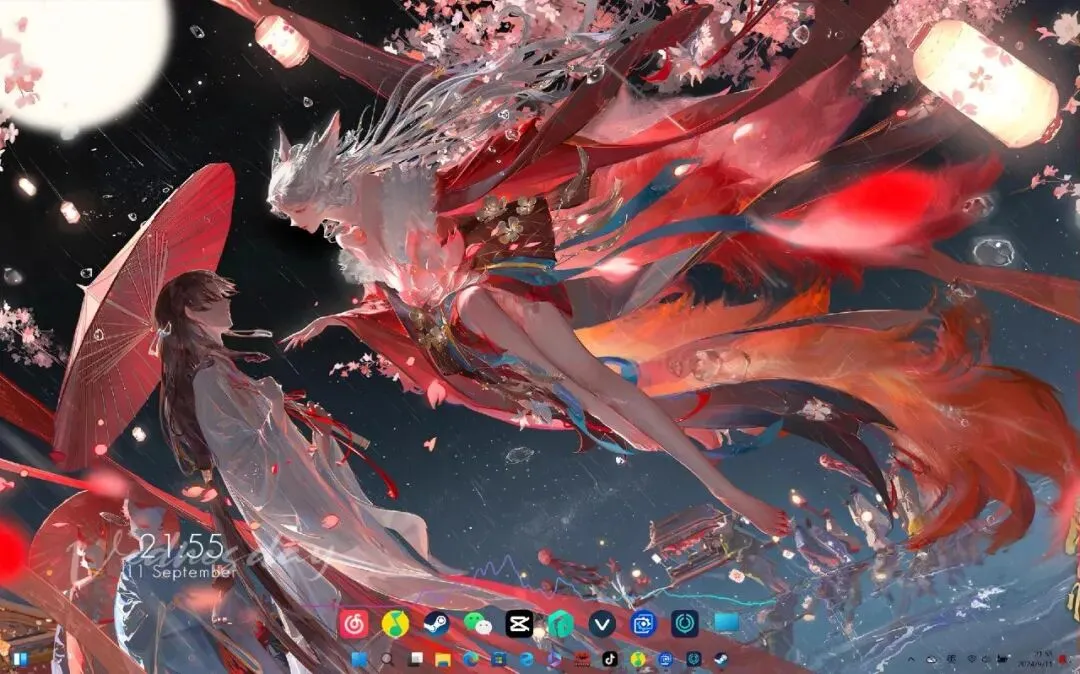Open NetEase Cloud Music from the dock

(354, 624)
